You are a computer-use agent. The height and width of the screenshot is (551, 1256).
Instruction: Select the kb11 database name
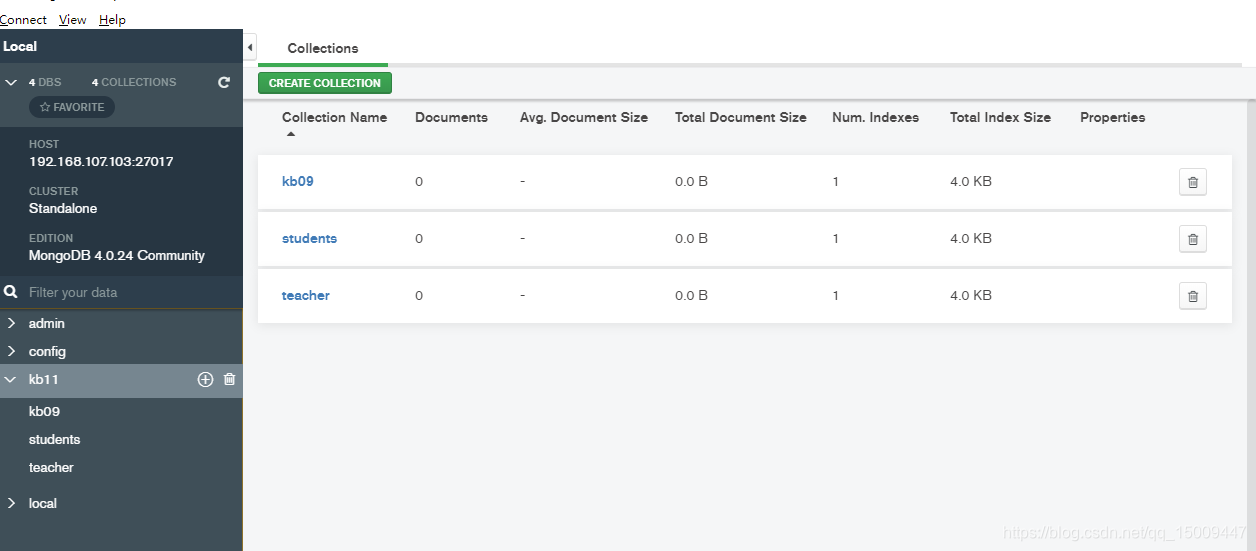click(x=43, y=379)
